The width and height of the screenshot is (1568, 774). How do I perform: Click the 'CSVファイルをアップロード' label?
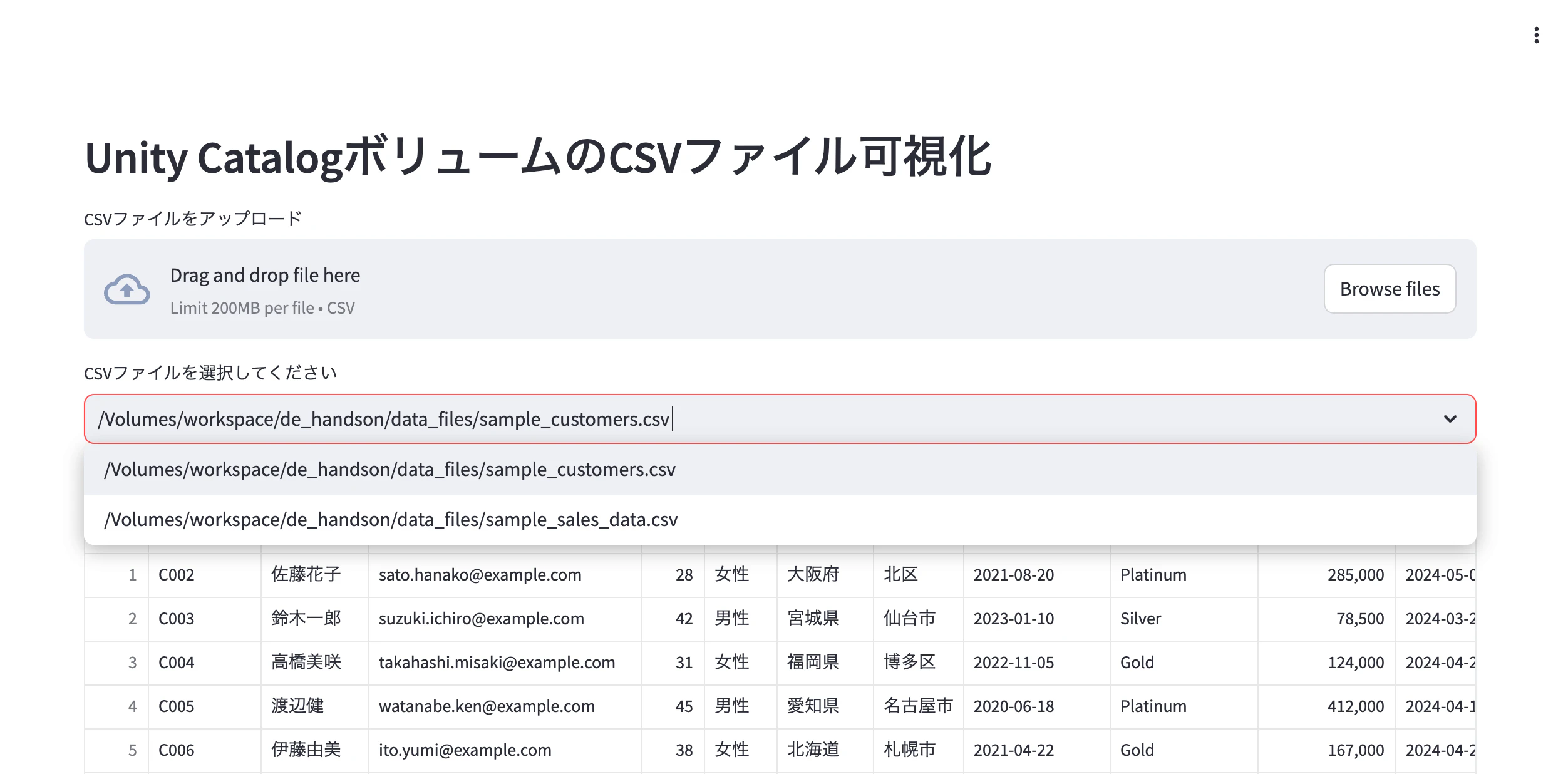pos(193,219)
